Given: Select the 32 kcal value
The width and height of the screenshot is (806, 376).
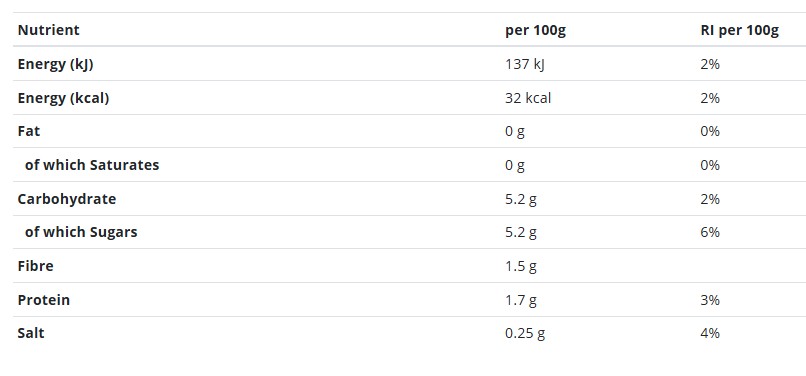Looking at the screenshot, I should [x=528, y=98].
